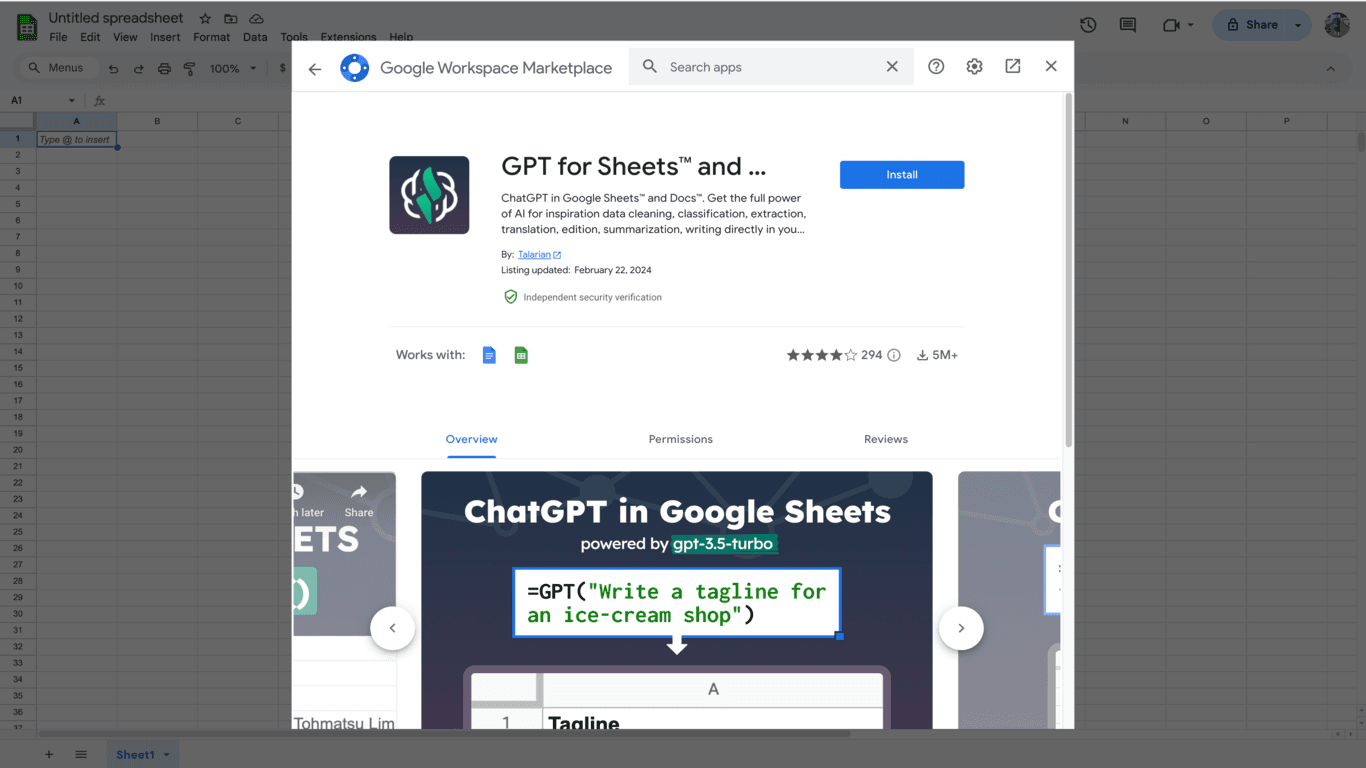Image resolution: width=1366 pixels, height=768 pixels.
Task: Undo the last action in Sheets
Action: click(113, 69)
